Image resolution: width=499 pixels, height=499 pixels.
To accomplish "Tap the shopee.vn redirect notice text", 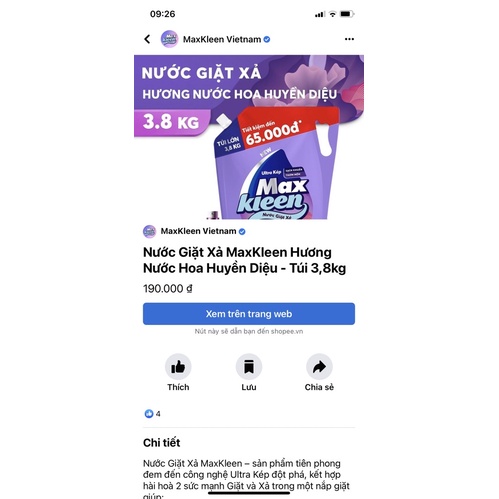I will coord(249,331).
